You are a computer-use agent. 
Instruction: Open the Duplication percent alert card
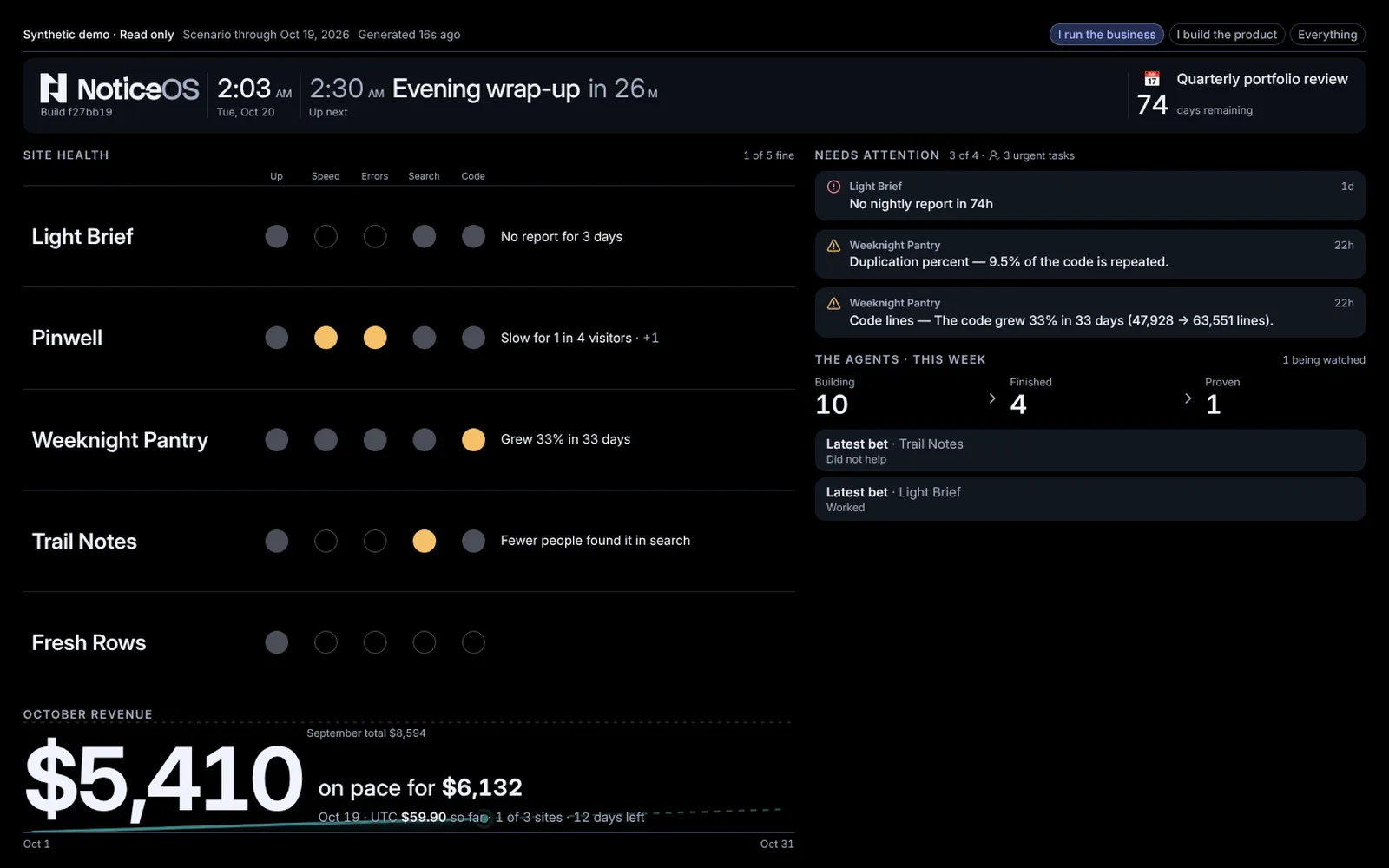(x=1089, y=253)
